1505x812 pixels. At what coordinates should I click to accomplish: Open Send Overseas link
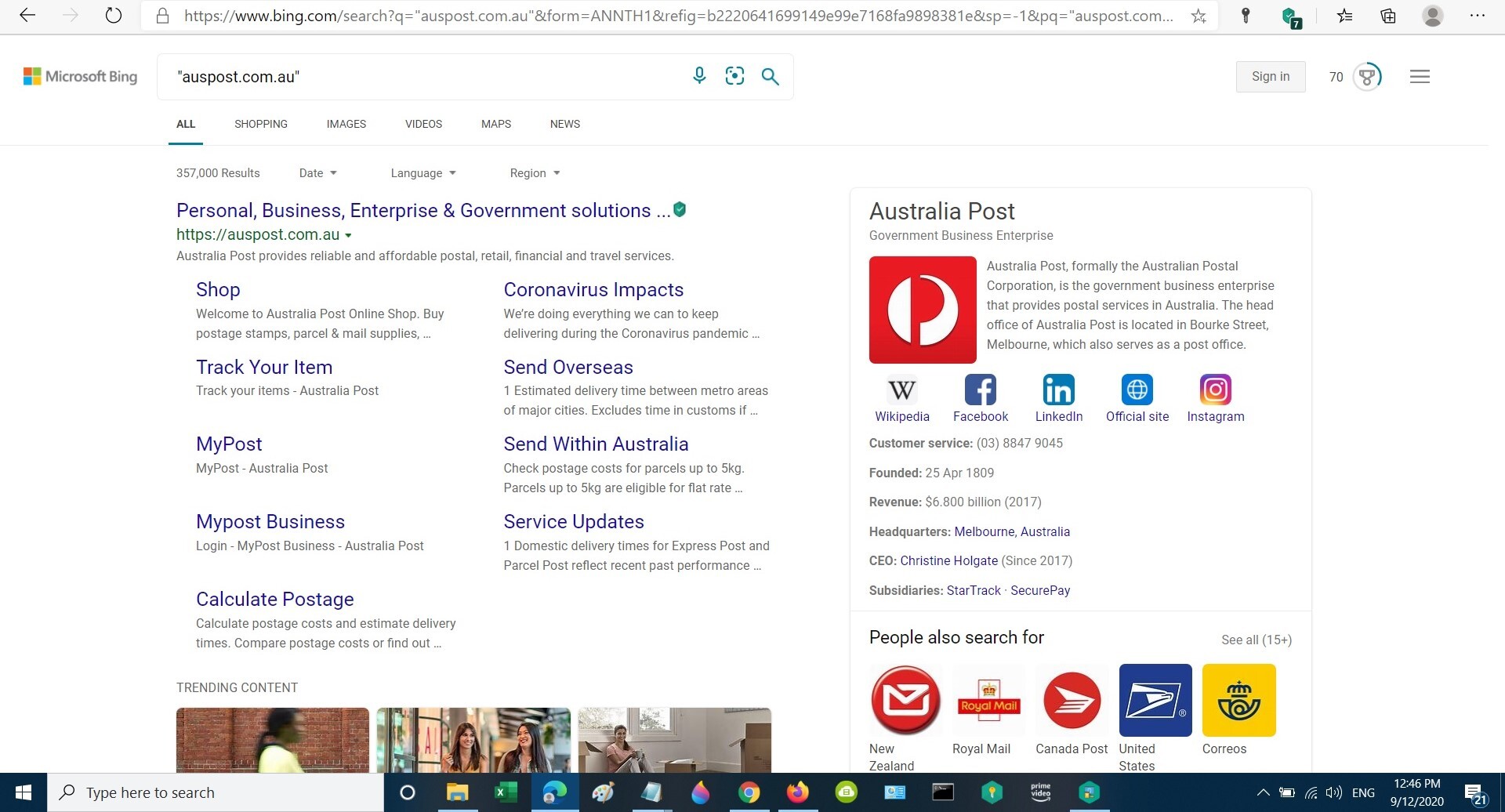(x=568, y=367)
